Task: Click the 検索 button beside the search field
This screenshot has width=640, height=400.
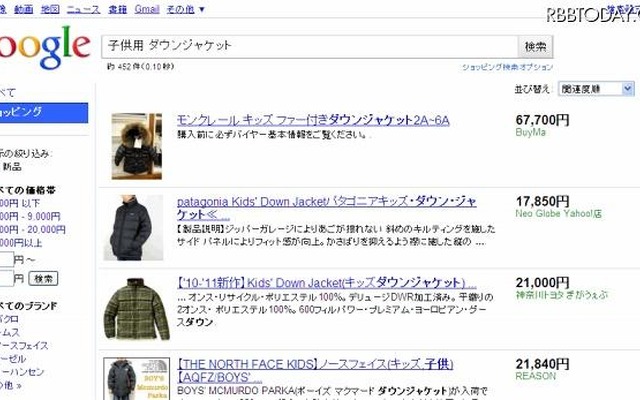Action: coord(536,47)
